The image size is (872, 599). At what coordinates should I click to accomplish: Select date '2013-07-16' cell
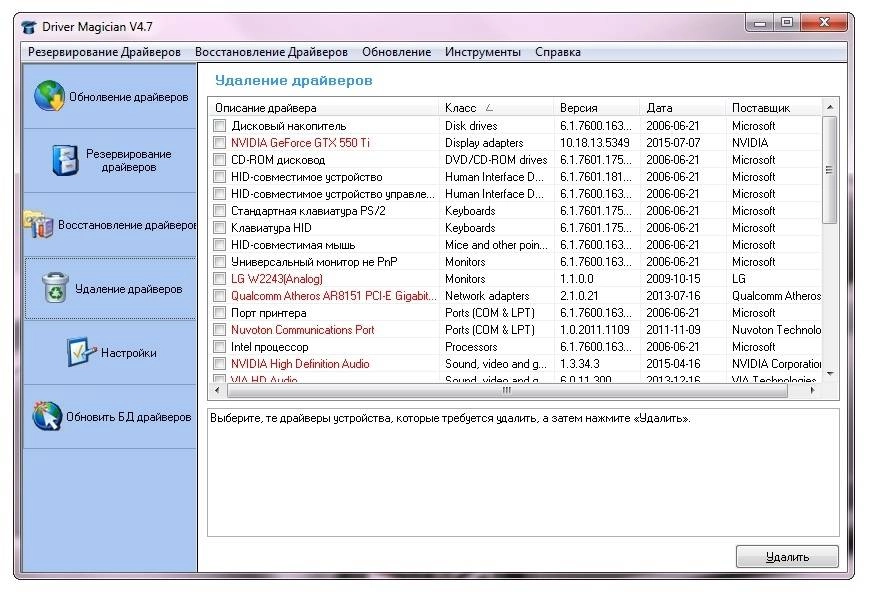[673, 296]
